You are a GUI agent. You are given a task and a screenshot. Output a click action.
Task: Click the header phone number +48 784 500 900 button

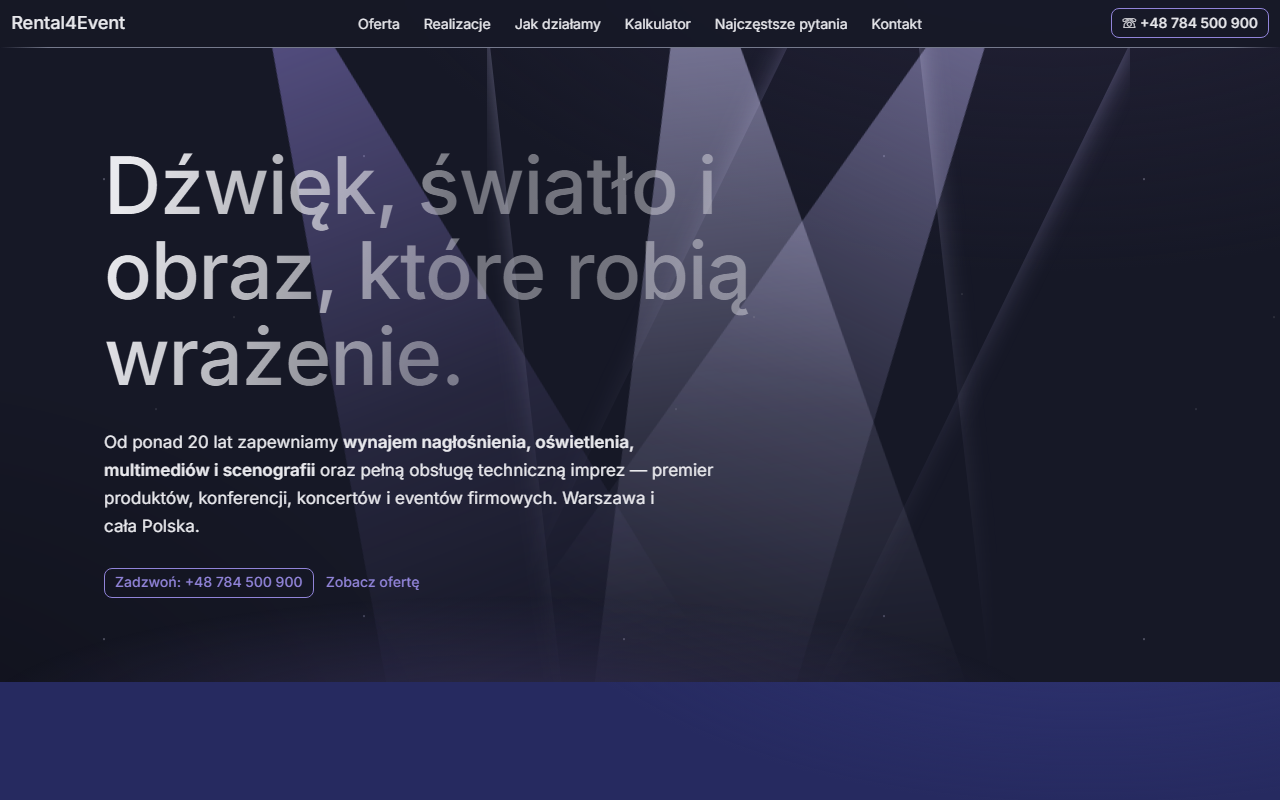tap(1190, 23)
